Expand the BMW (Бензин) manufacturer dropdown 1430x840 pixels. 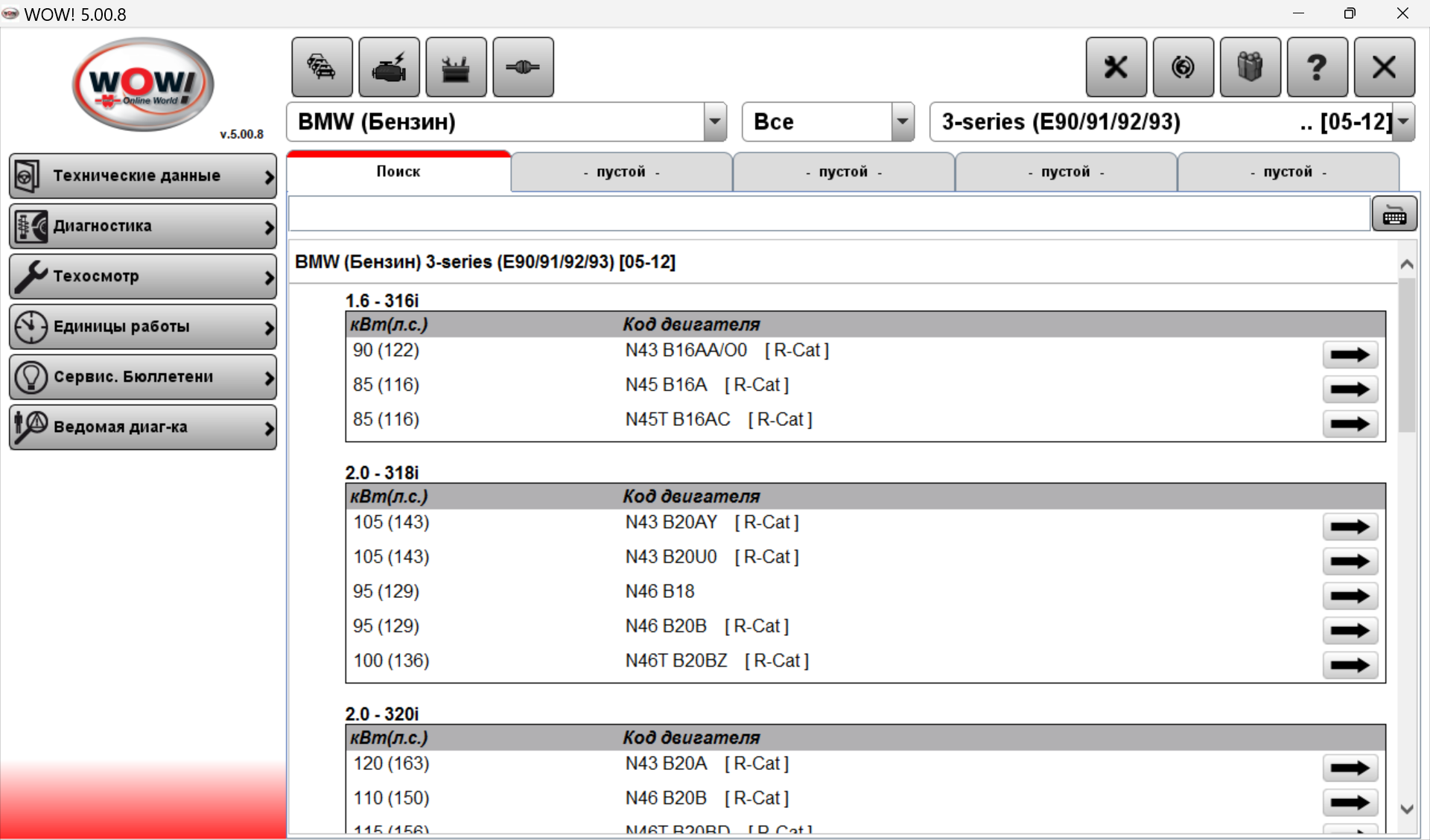(714, 121)
